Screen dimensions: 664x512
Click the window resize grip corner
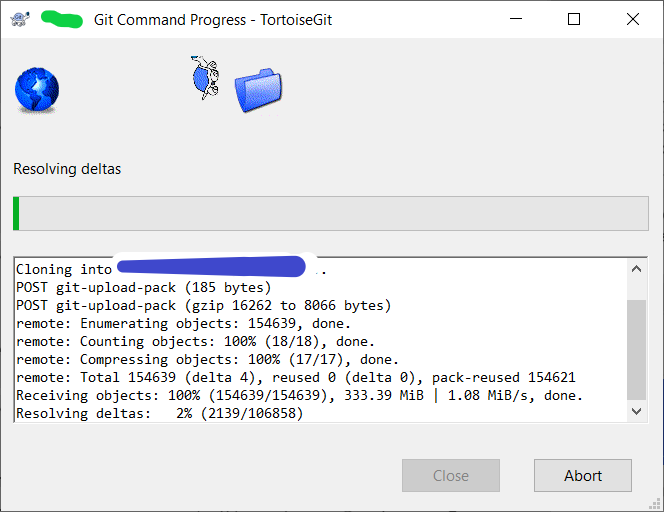[x=655, y=503]
